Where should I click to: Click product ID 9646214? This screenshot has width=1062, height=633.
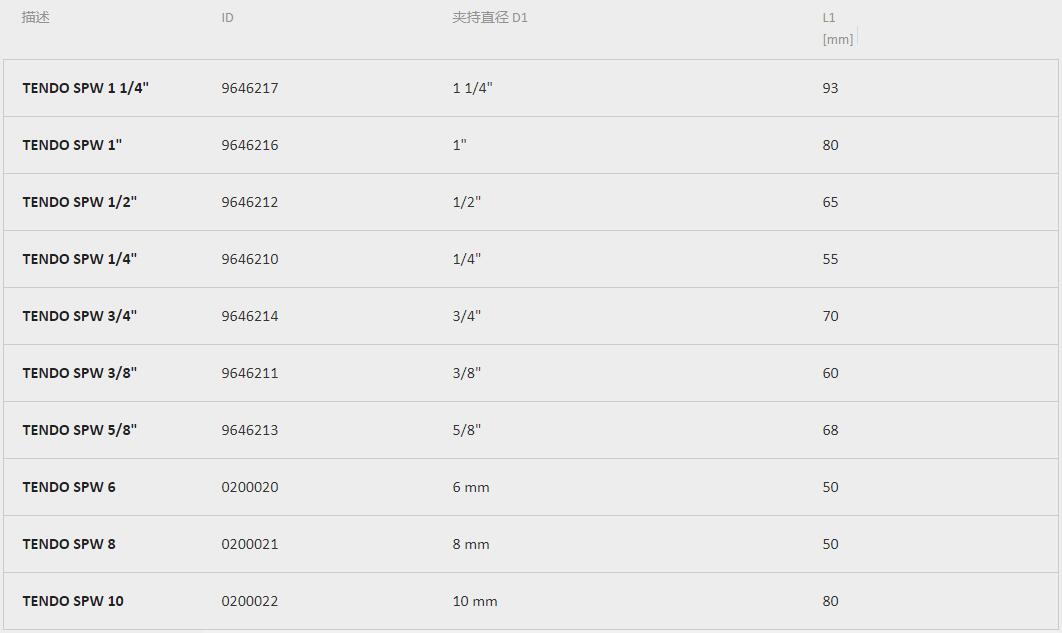click(250, 316)
